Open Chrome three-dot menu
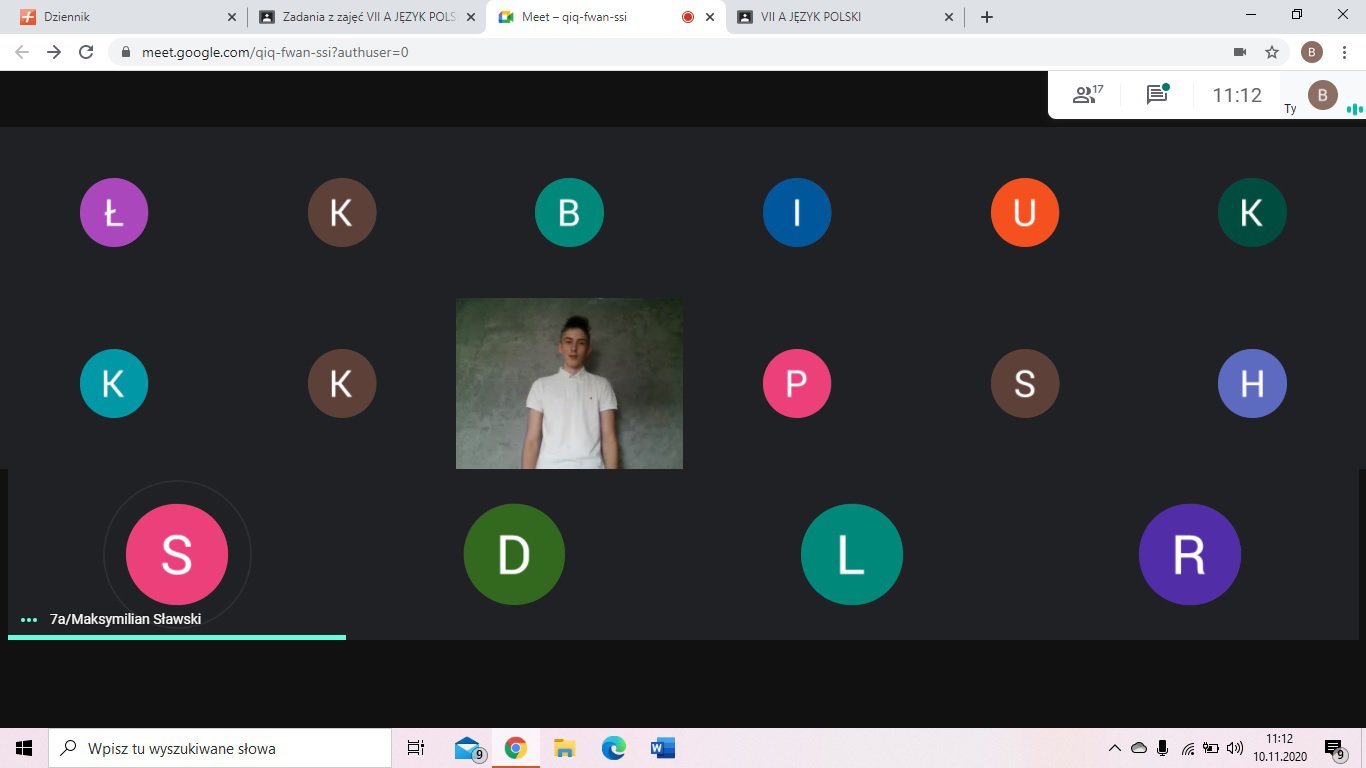1366x768 pixels. 1344,52
